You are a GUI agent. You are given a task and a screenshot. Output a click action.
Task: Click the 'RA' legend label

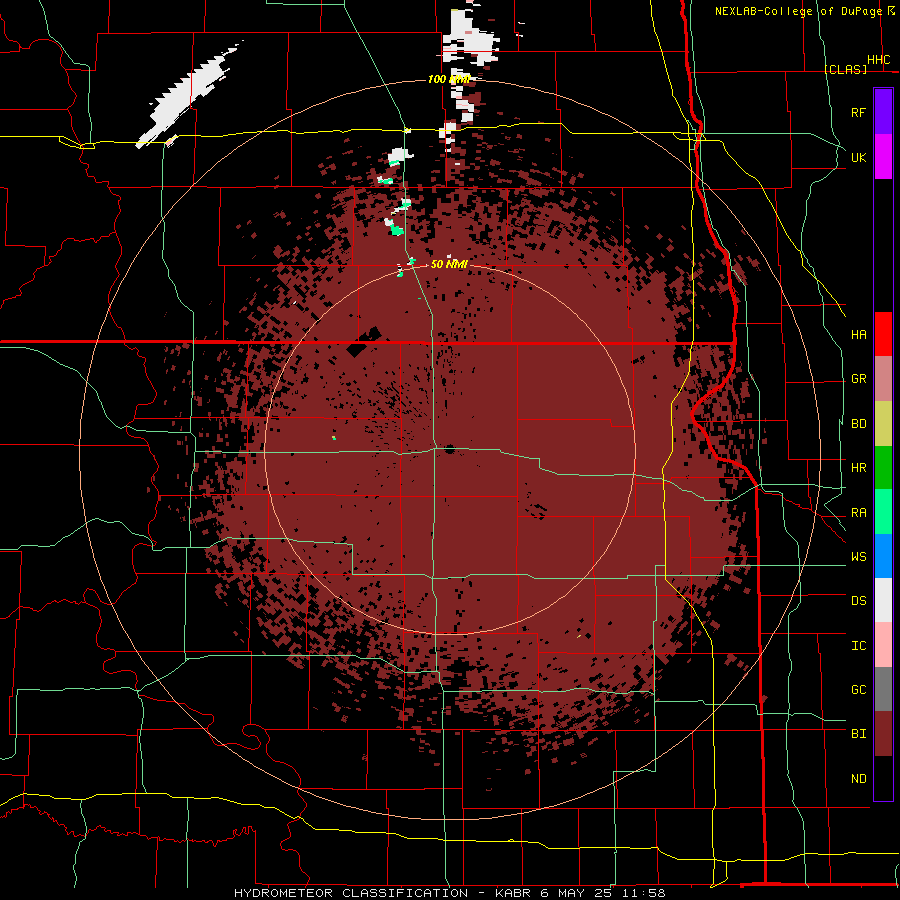pos(858,513)
